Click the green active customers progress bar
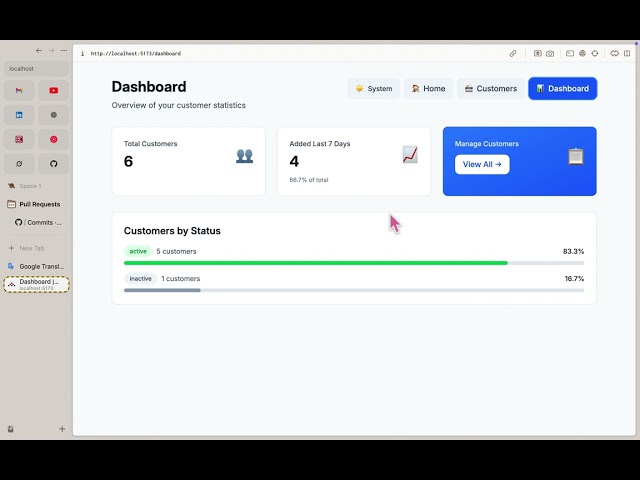 (316, 263)
